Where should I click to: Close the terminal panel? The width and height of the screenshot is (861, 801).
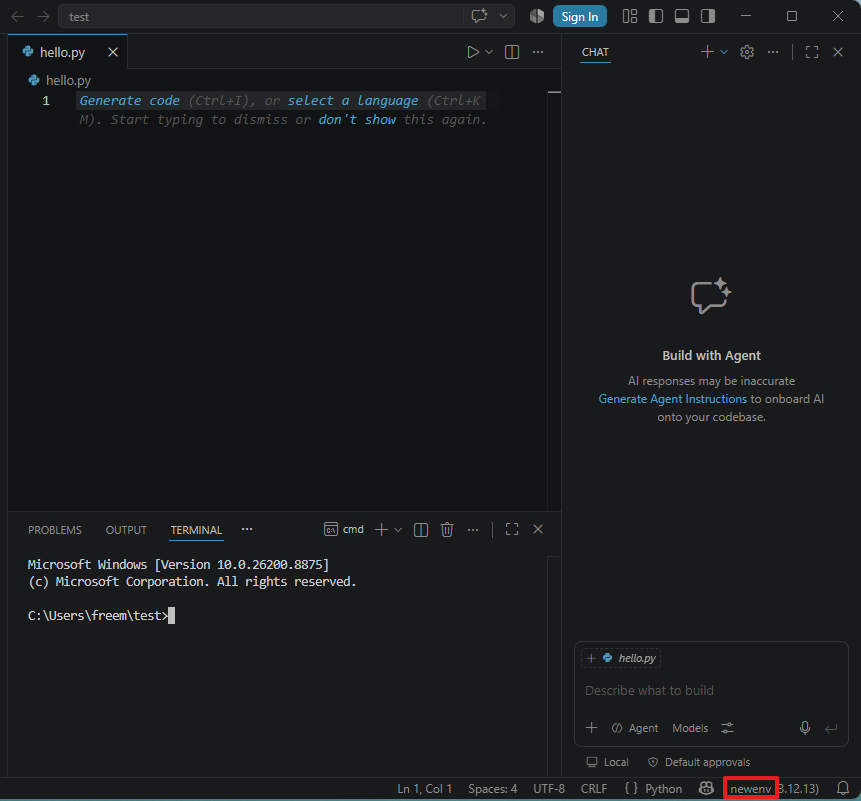point(538,529)
